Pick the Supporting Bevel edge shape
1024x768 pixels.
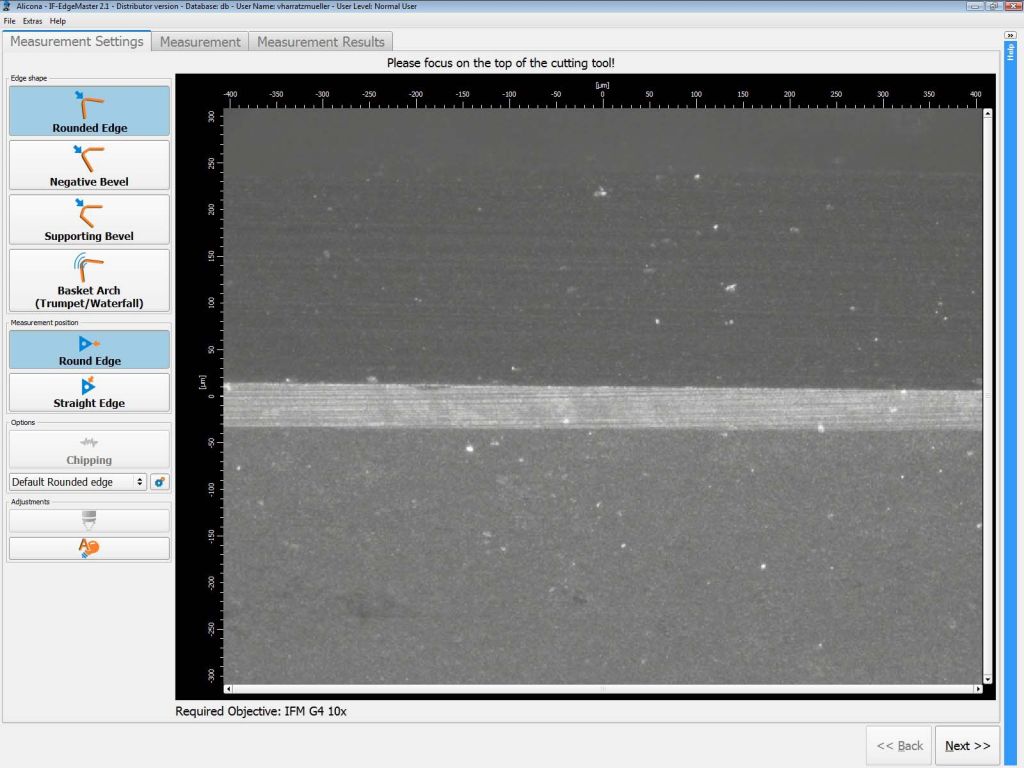coord(89,219)
